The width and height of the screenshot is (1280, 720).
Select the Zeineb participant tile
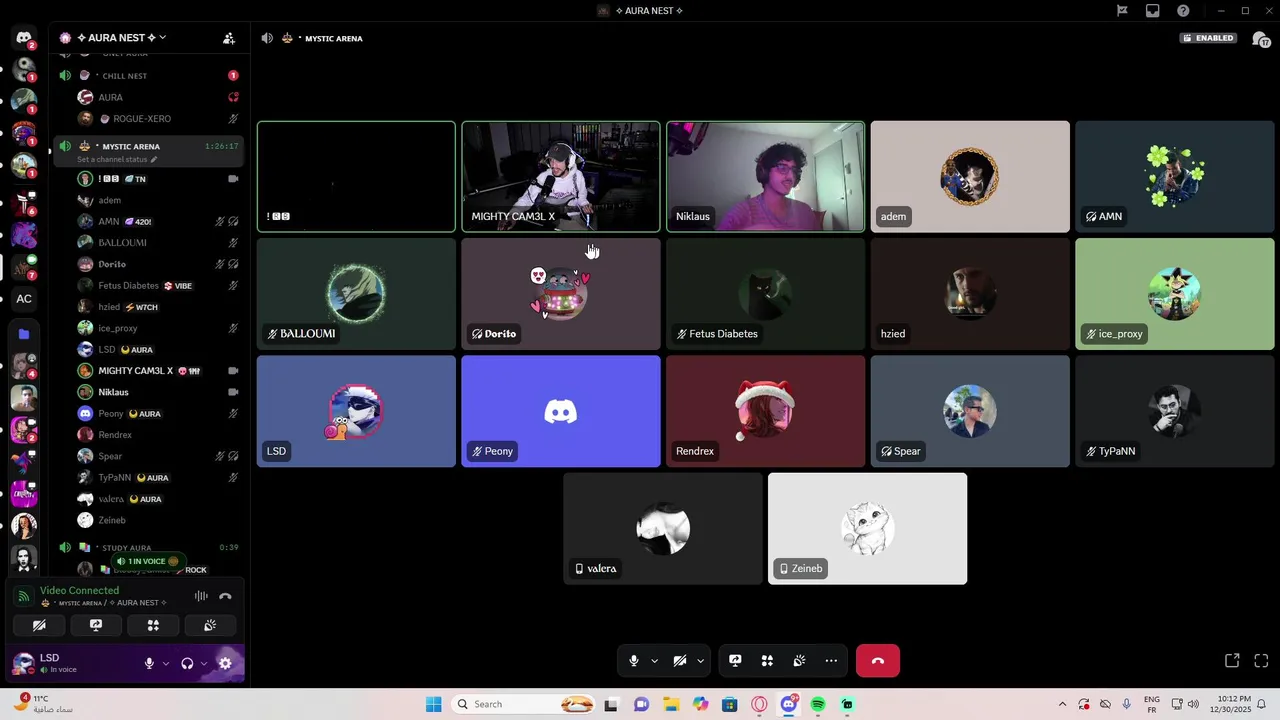tap(867, 529)
